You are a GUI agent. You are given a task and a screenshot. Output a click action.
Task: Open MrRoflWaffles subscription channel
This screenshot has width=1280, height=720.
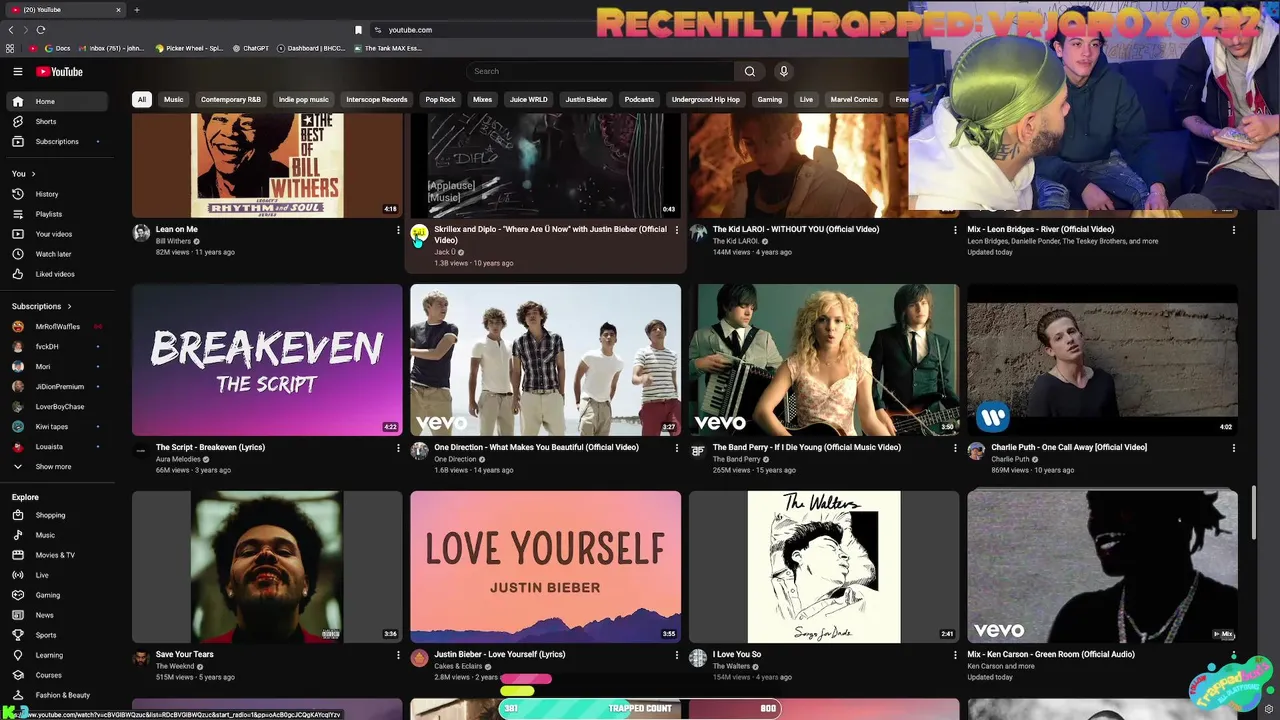coord(56,326)
